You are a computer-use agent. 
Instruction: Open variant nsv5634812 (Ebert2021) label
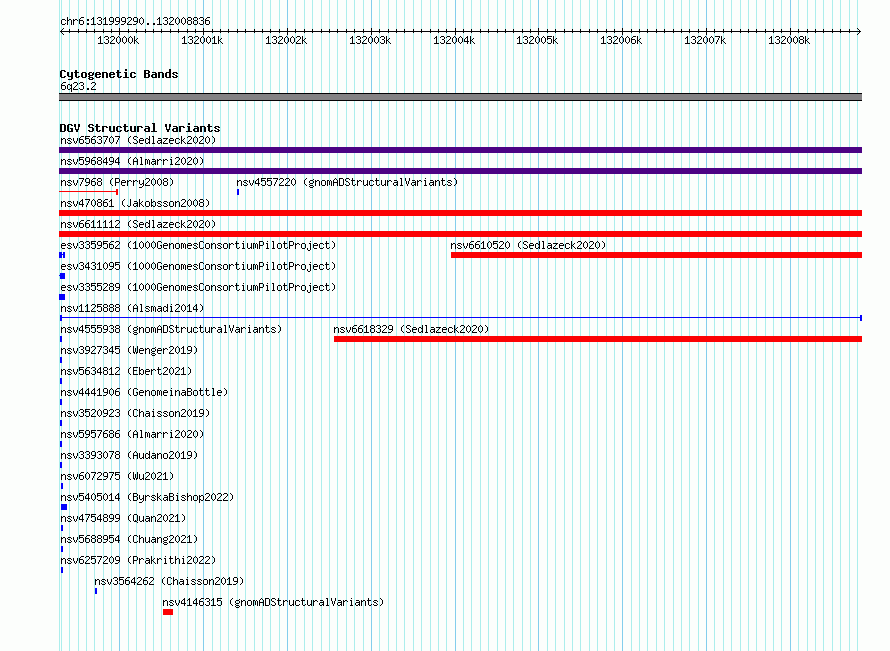pyautogui.click(x=126, y=371)
